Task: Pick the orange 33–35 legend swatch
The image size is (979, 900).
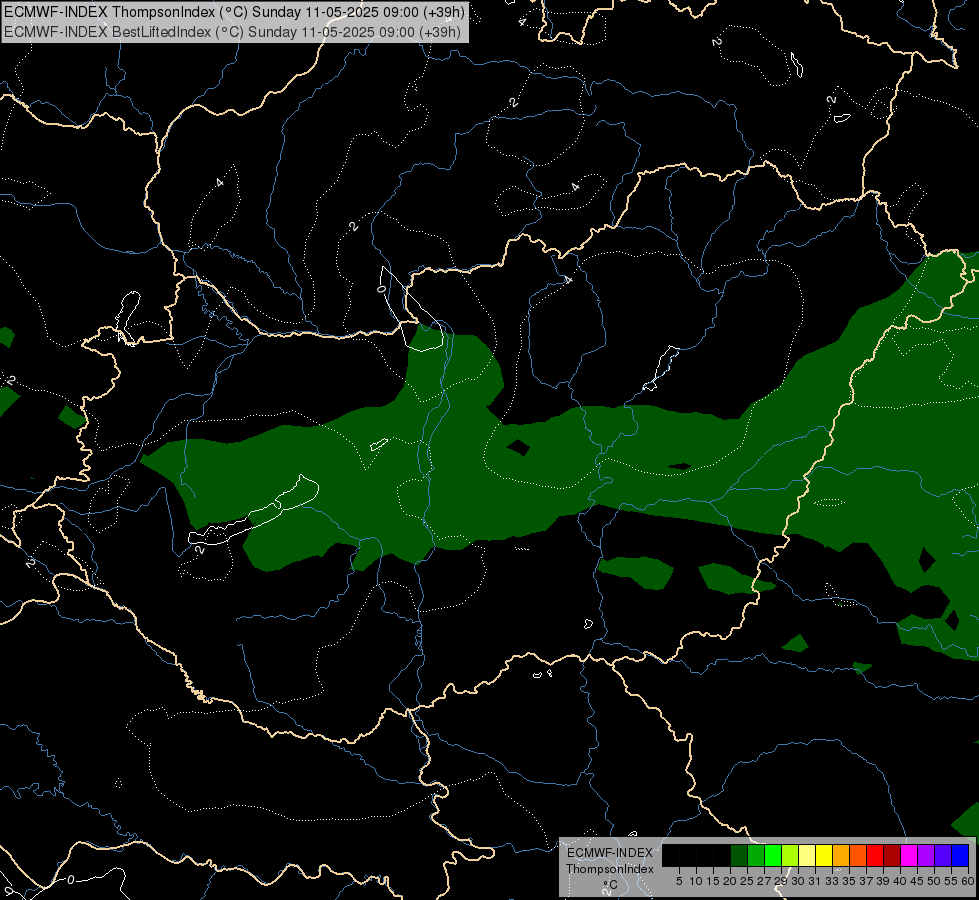Action: pos(841,855)
